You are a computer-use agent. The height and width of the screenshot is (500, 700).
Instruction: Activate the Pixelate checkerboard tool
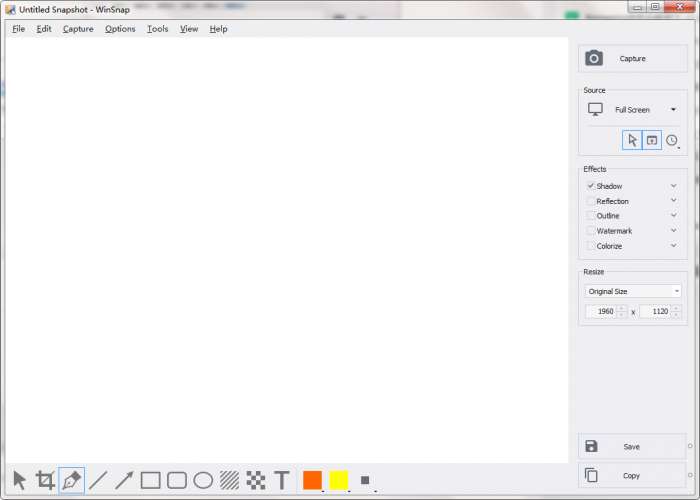[x=256, y=480]
